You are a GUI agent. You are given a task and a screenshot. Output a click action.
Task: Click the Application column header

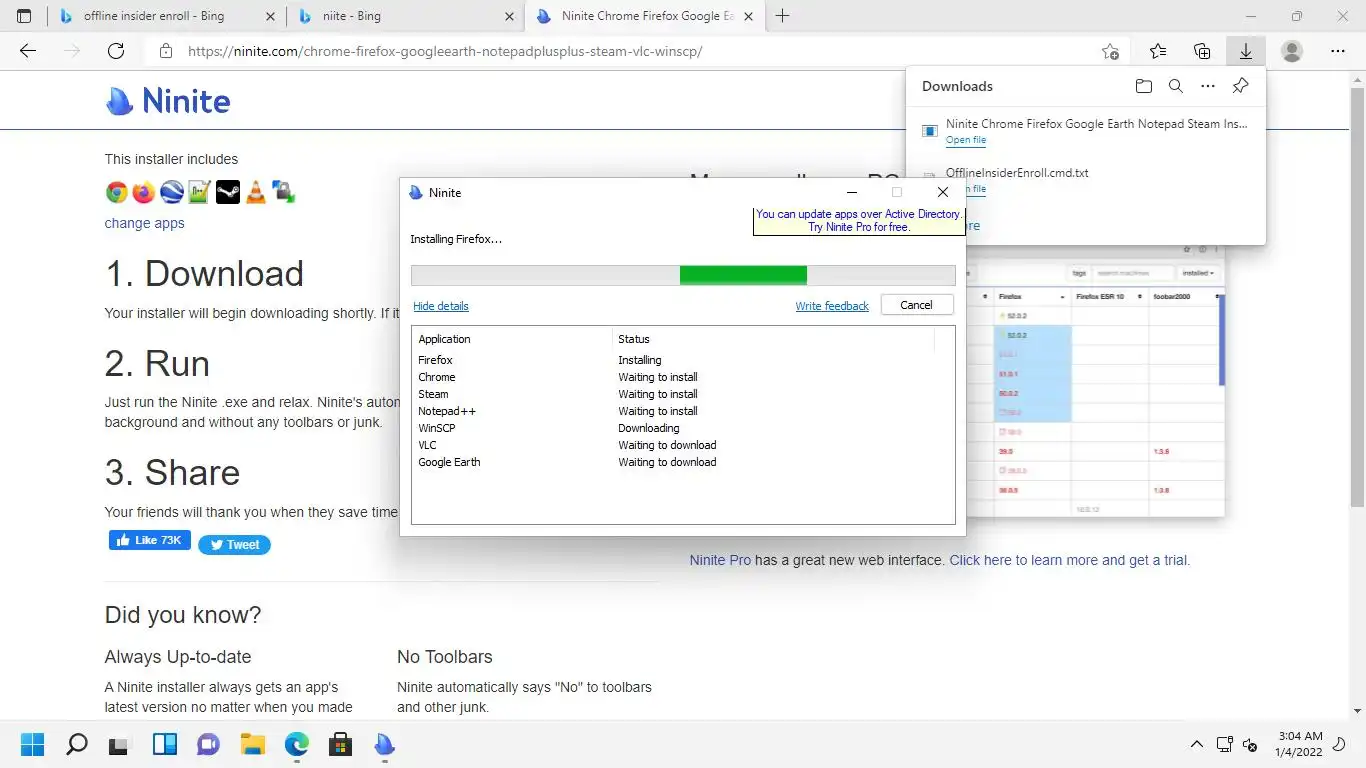pyautogui.click(x=512, y=339)
